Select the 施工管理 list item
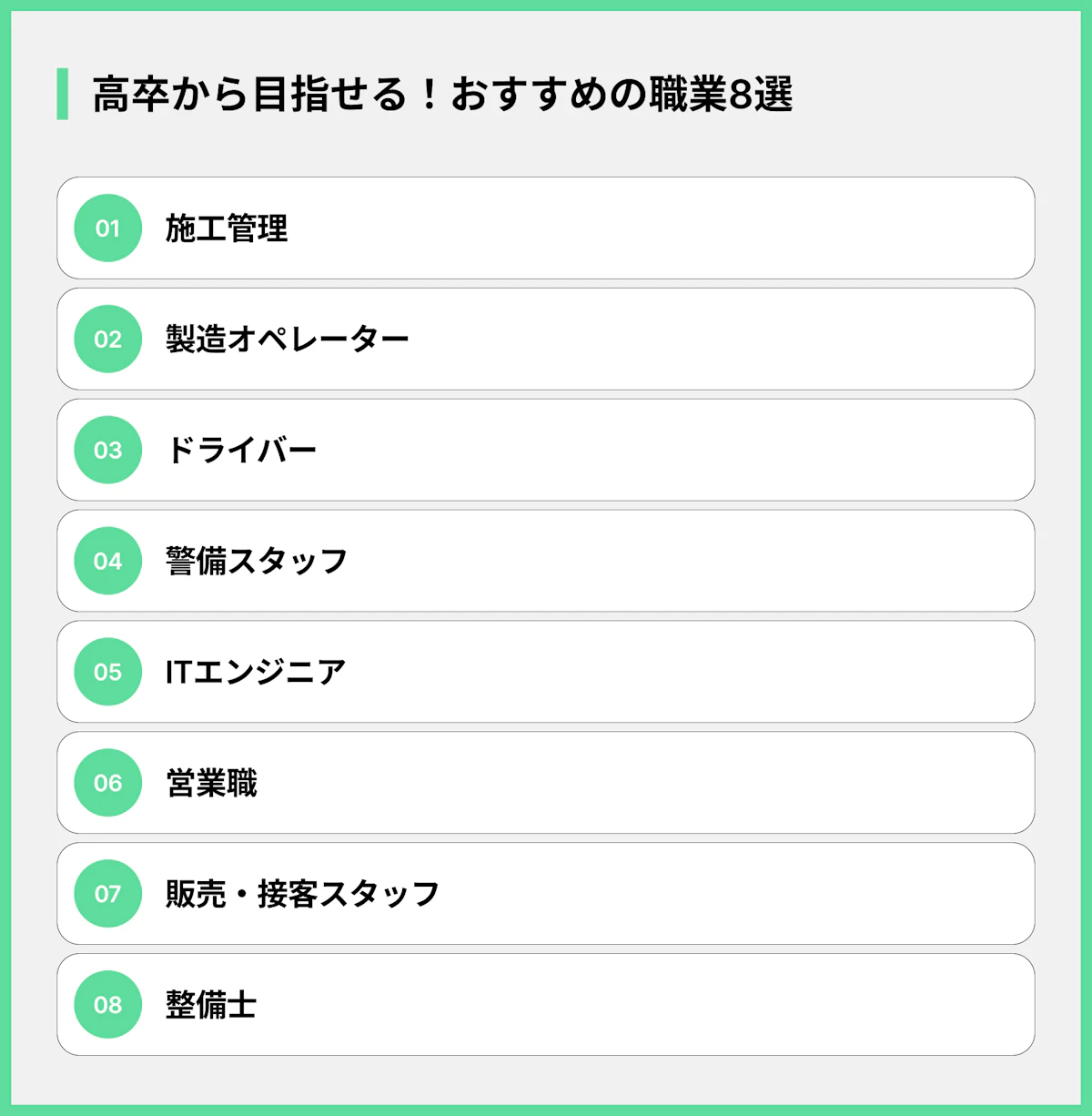1092x1116 pixels. pos(227,228)
